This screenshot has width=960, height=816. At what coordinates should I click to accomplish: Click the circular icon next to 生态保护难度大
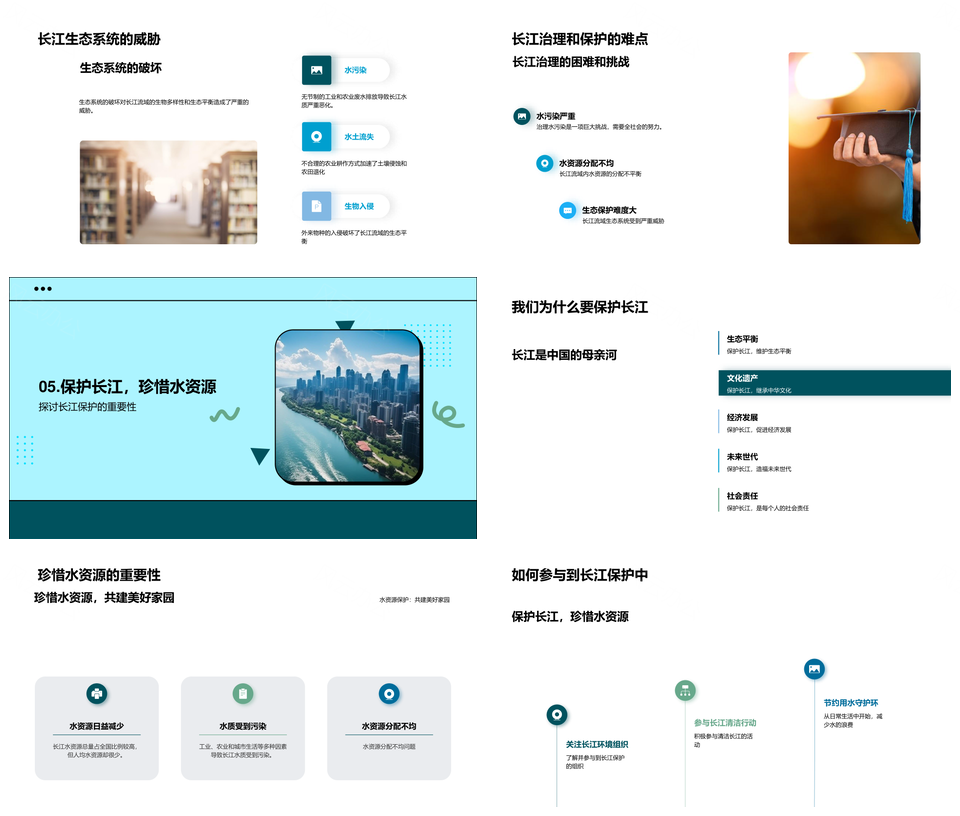pos(568,210)
